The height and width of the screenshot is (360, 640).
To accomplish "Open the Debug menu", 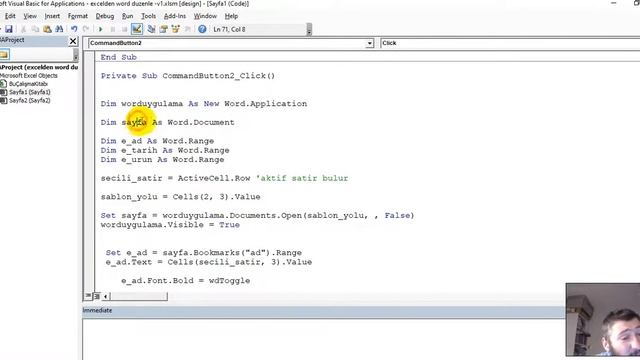I will click(104, 16).
